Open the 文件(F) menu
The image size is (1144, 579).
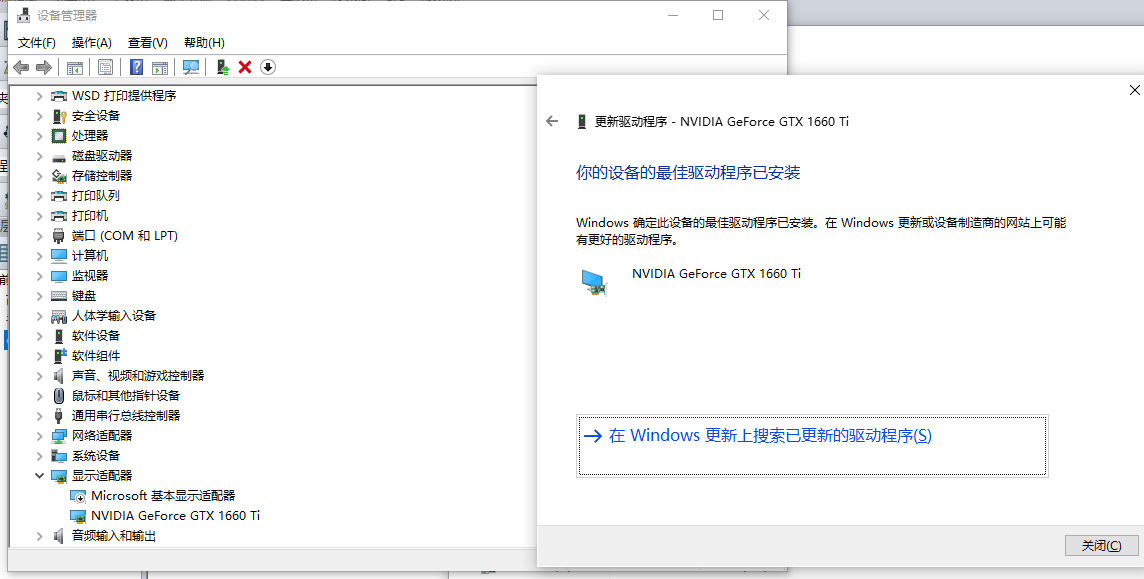37,42
